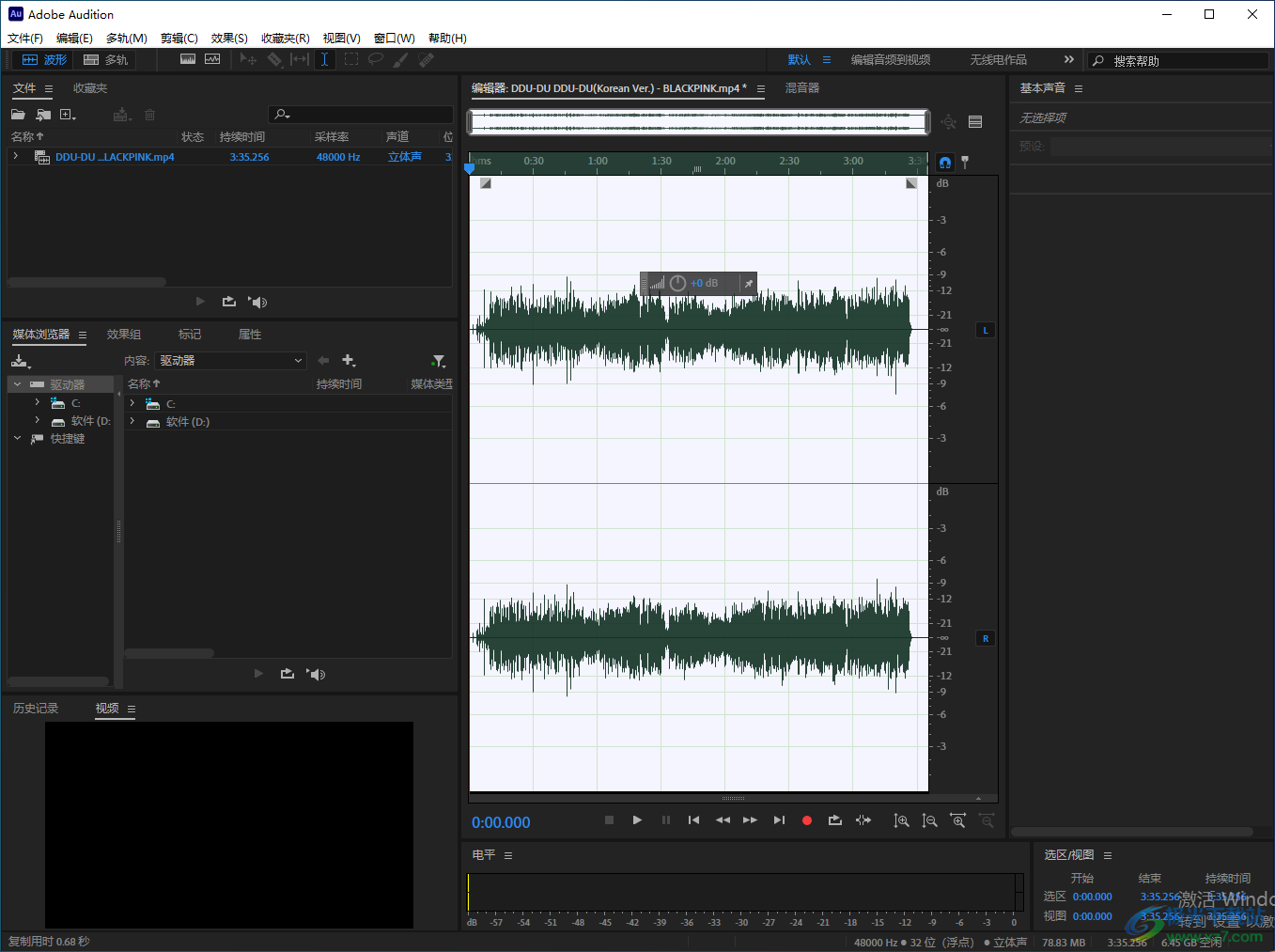The height and width of the screenshot is (952, 1275).
Task: Click the 搜索帮助 search field
Action: [1179, 60]
